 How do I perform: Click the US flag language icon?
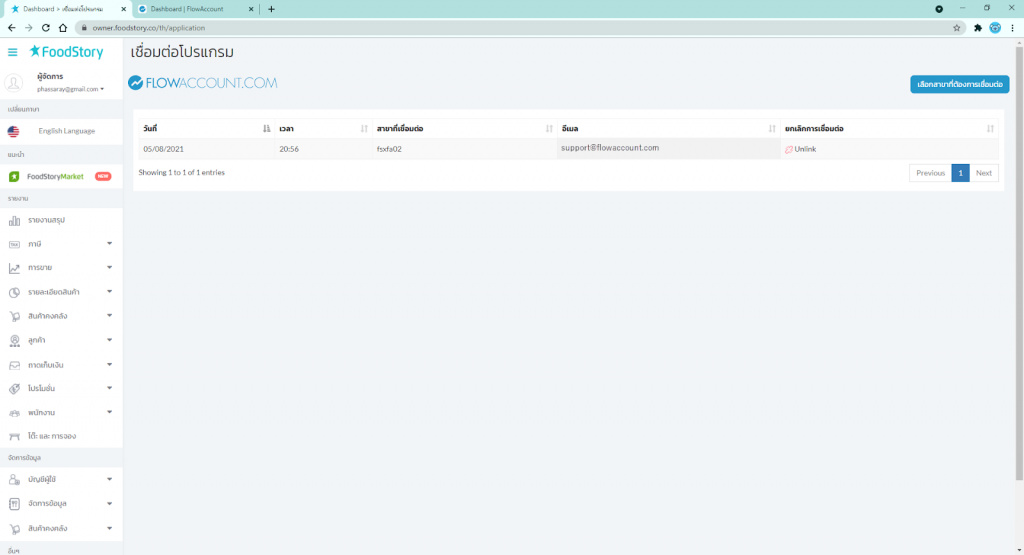coord(13,131)
